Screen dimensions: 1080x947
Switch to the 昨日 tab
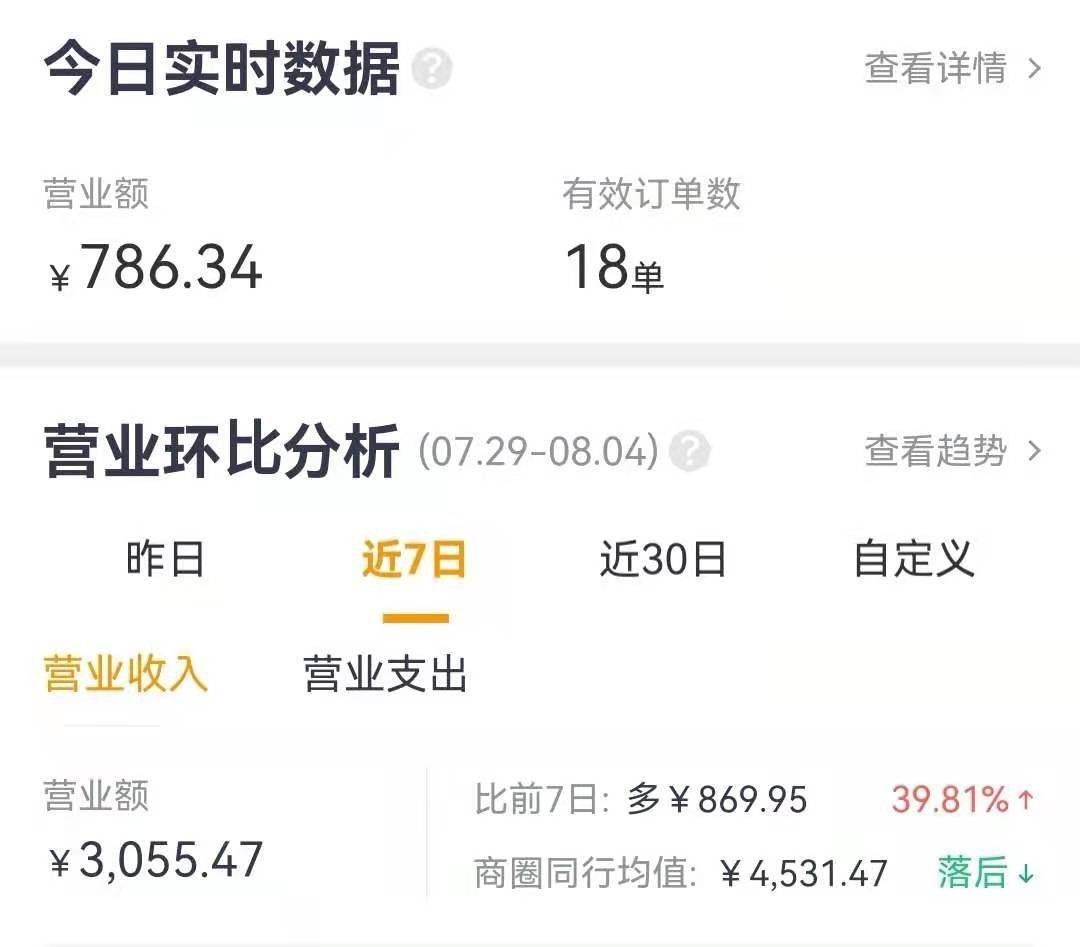coord(165,558)
